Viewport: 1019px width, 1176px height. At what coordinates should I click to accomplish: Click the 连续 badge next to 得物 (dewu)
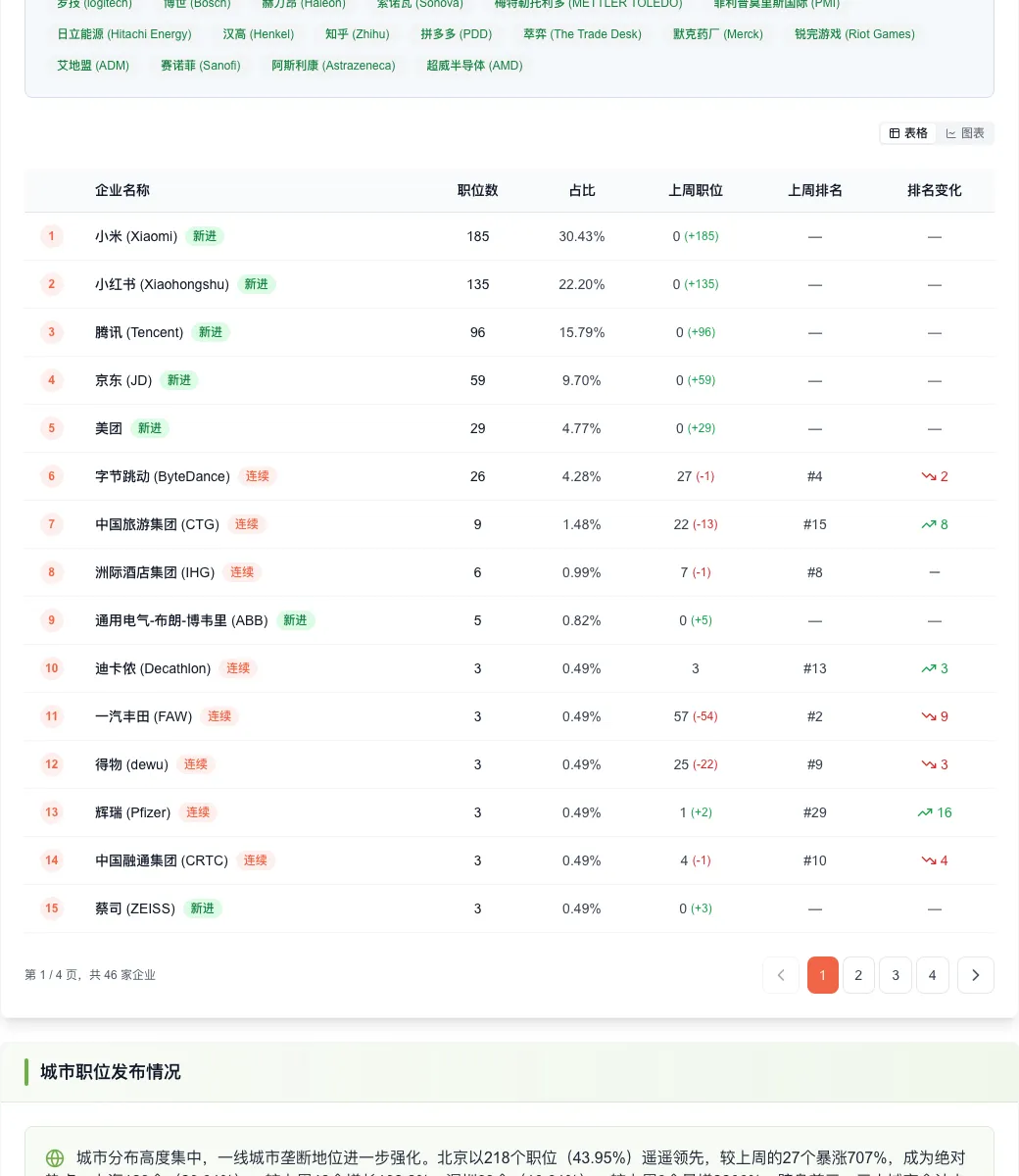click(x=195, y=764)
